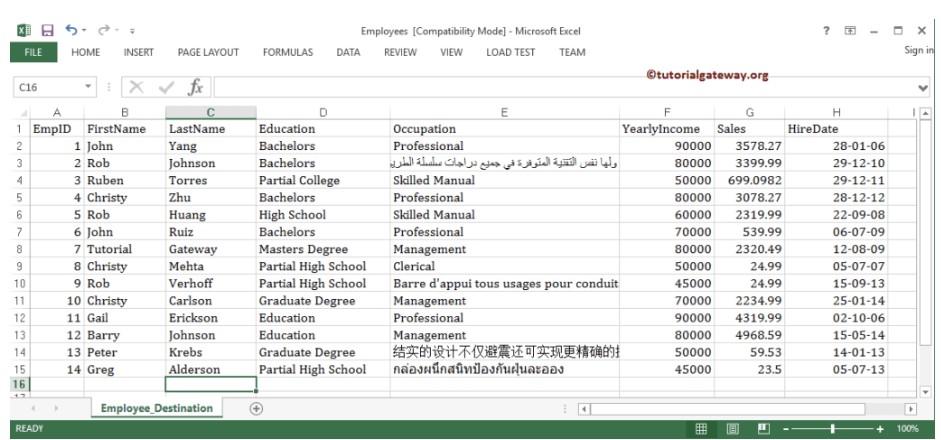Open the Help question mark icon

click(x=826, y=31)
